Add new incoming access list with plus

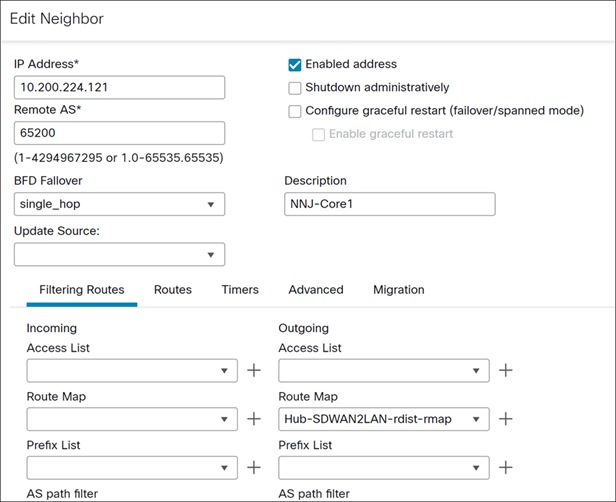tap(254, 371)
